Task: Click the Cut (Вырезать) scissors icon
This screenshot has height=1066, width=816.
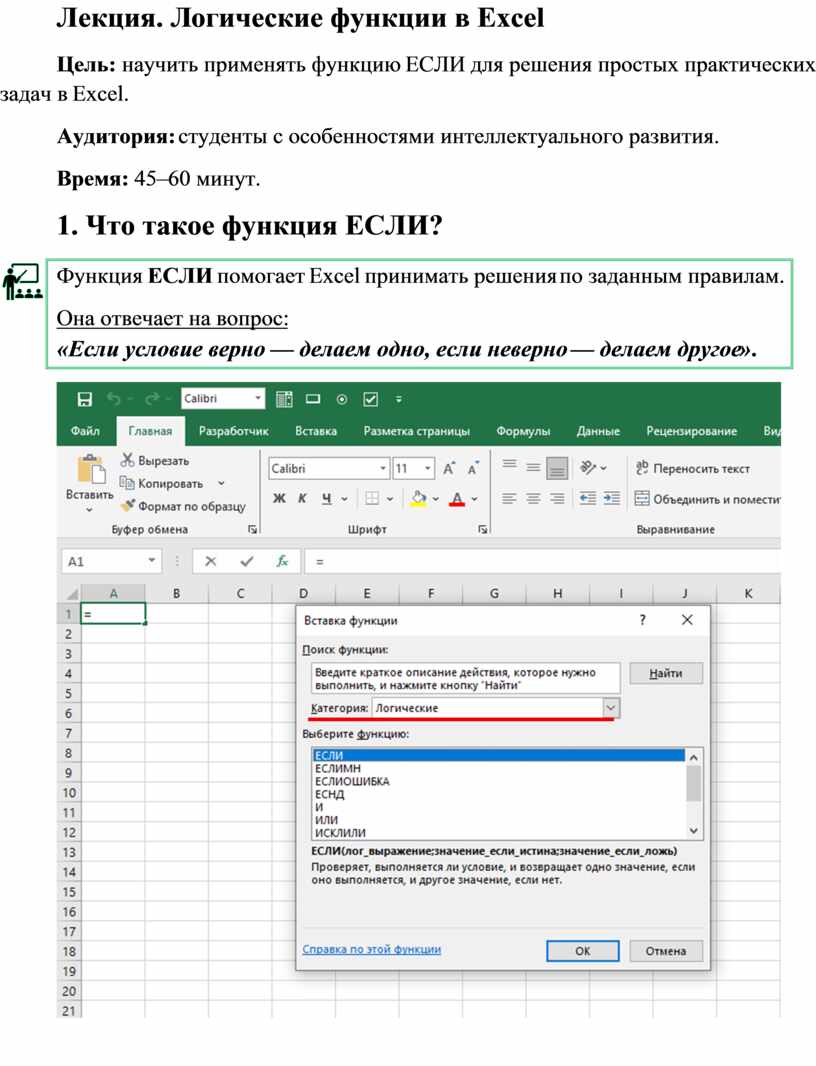Action: 128,460
